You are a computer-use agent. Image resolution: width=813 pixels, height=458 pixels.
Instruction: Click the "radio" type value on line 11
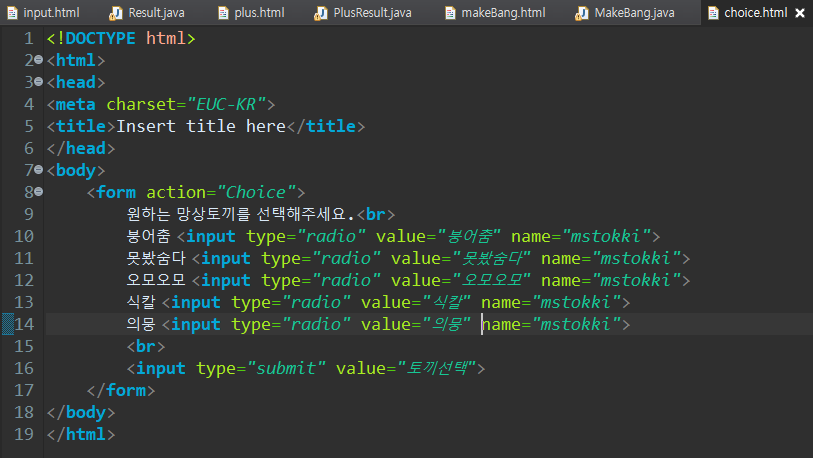346,258
